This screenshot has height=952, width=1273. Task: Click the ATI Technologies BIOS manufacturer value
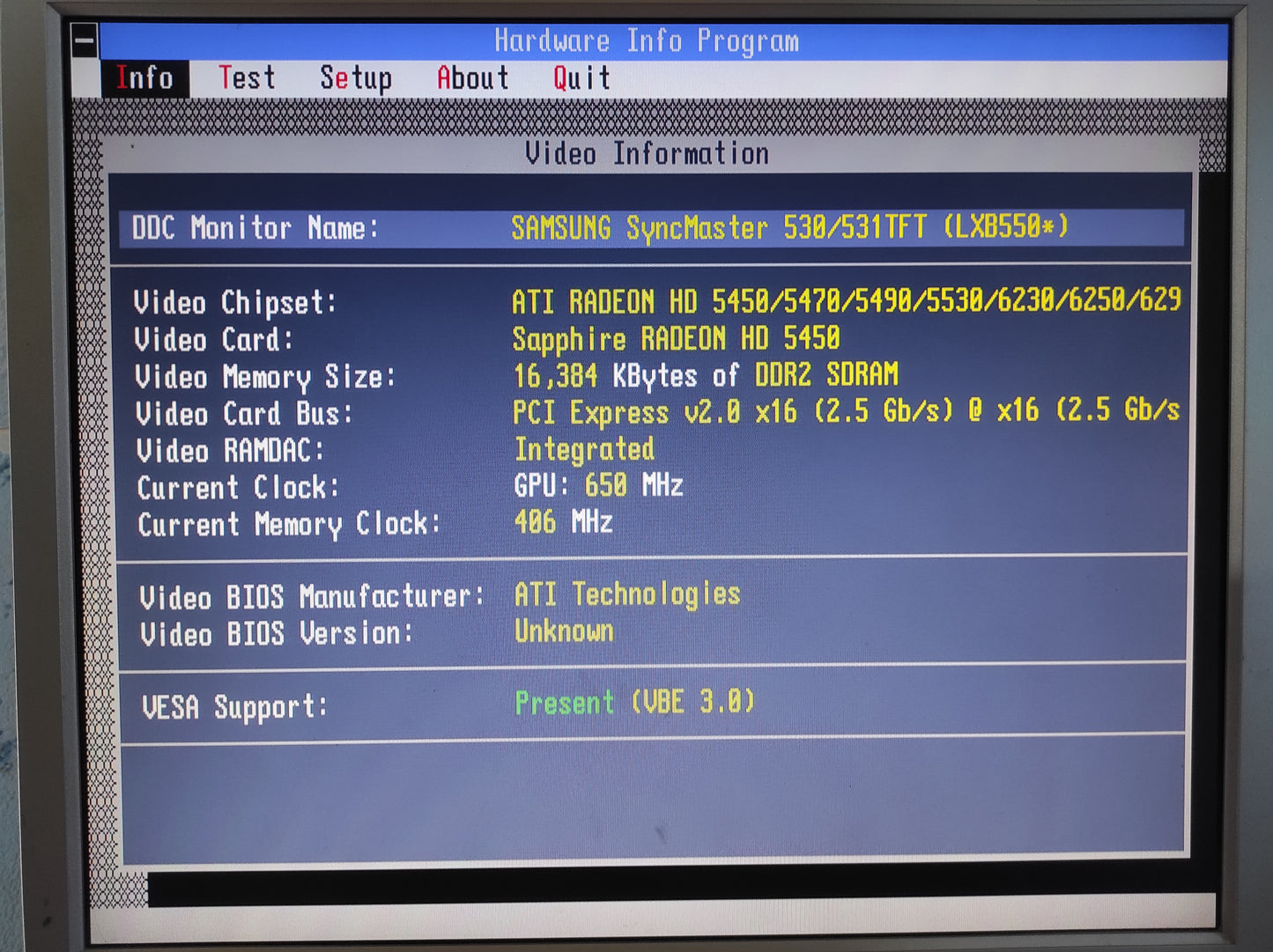tap(627, 595)
